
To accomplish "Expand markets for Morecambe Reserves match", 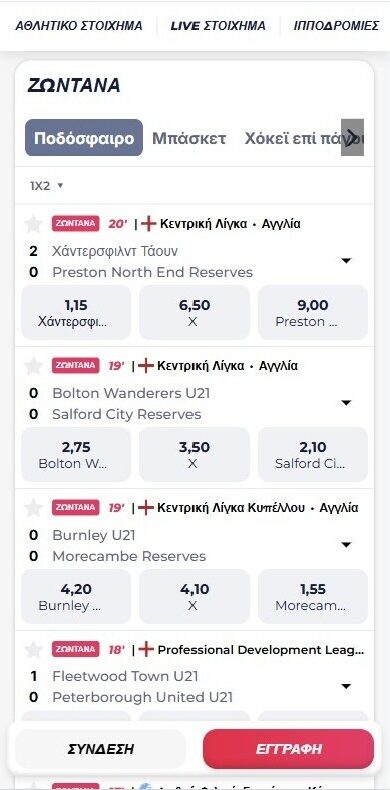I will point(346,545).
